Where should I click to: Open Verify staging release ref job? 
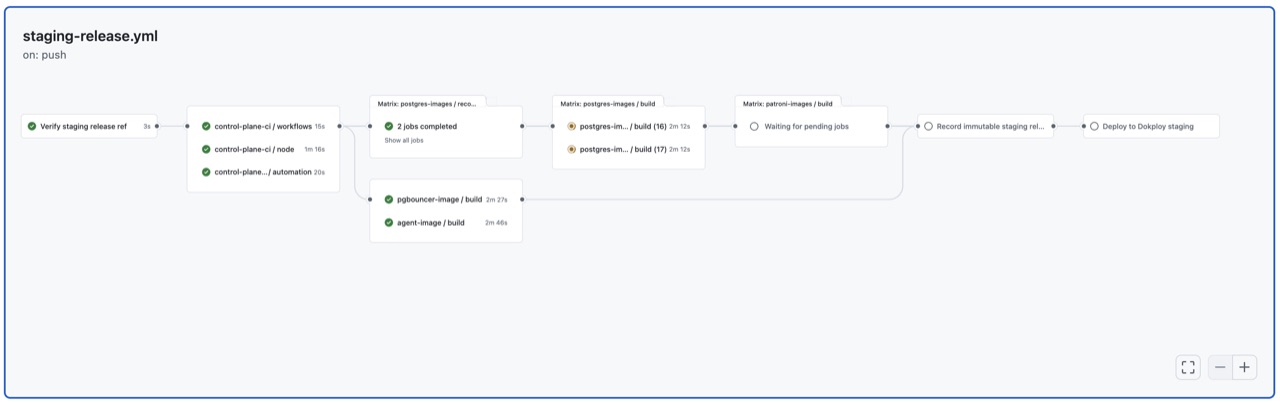coord(89,127)
